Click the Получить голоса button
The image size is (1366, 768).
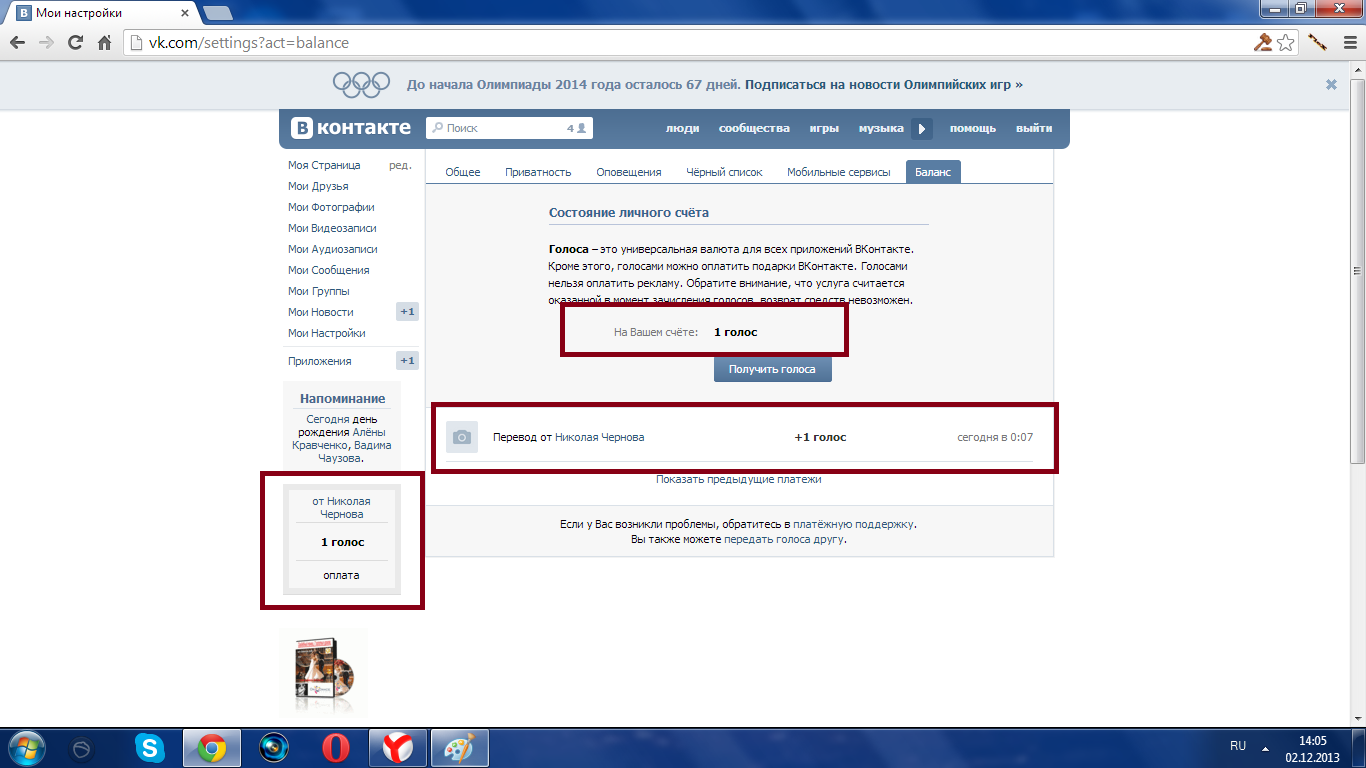[x=772, y=369]
